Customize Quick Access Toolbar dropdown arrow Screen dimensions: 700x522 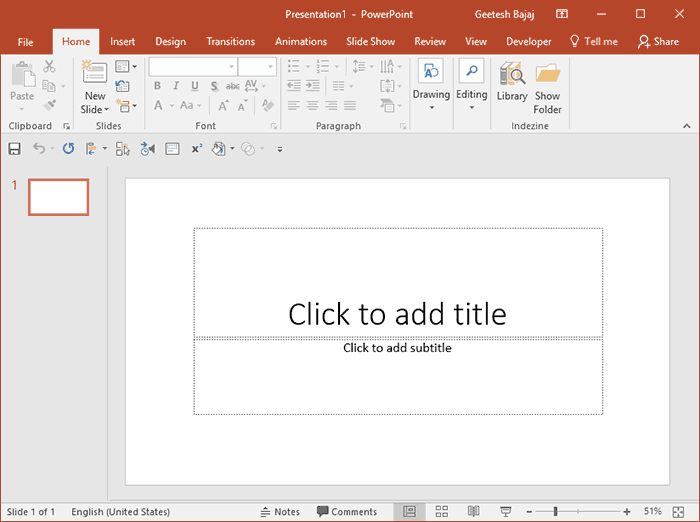[x=280, y=149]
